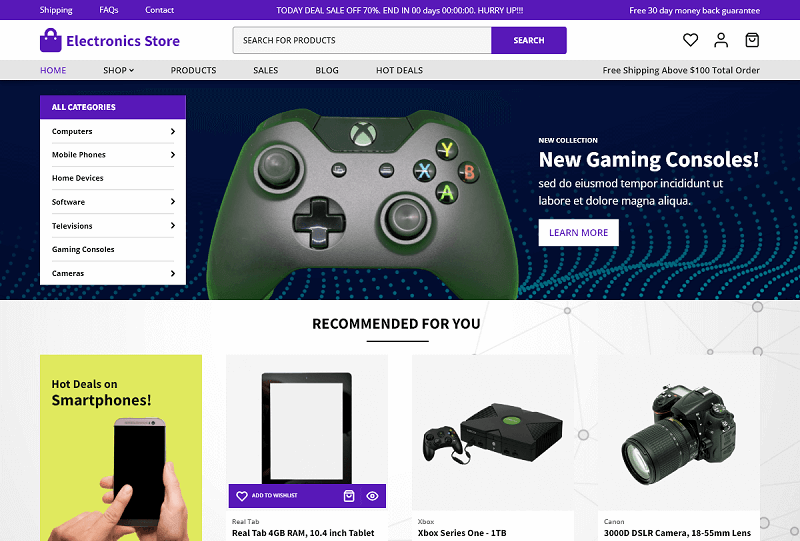The height and width of the screenshot is (541, 800).
Task: Open the Canon DSLR camera product image
Action: pyautogui.click(x=679, y=434)
